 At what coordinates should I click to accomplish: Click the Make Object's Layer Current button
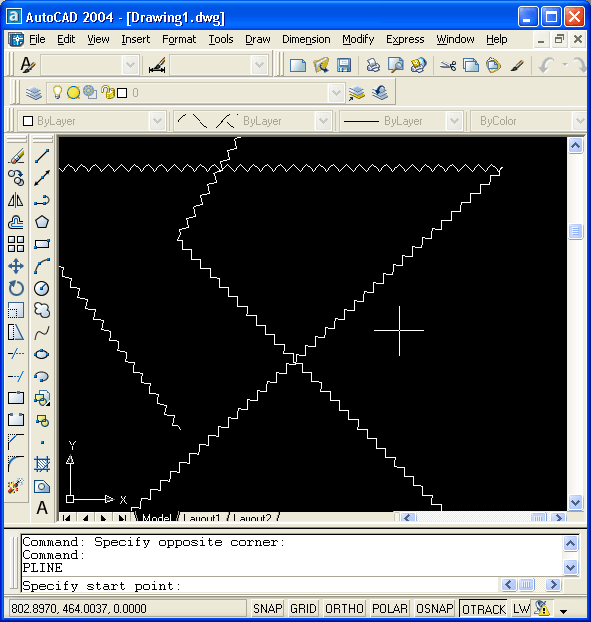356,93
